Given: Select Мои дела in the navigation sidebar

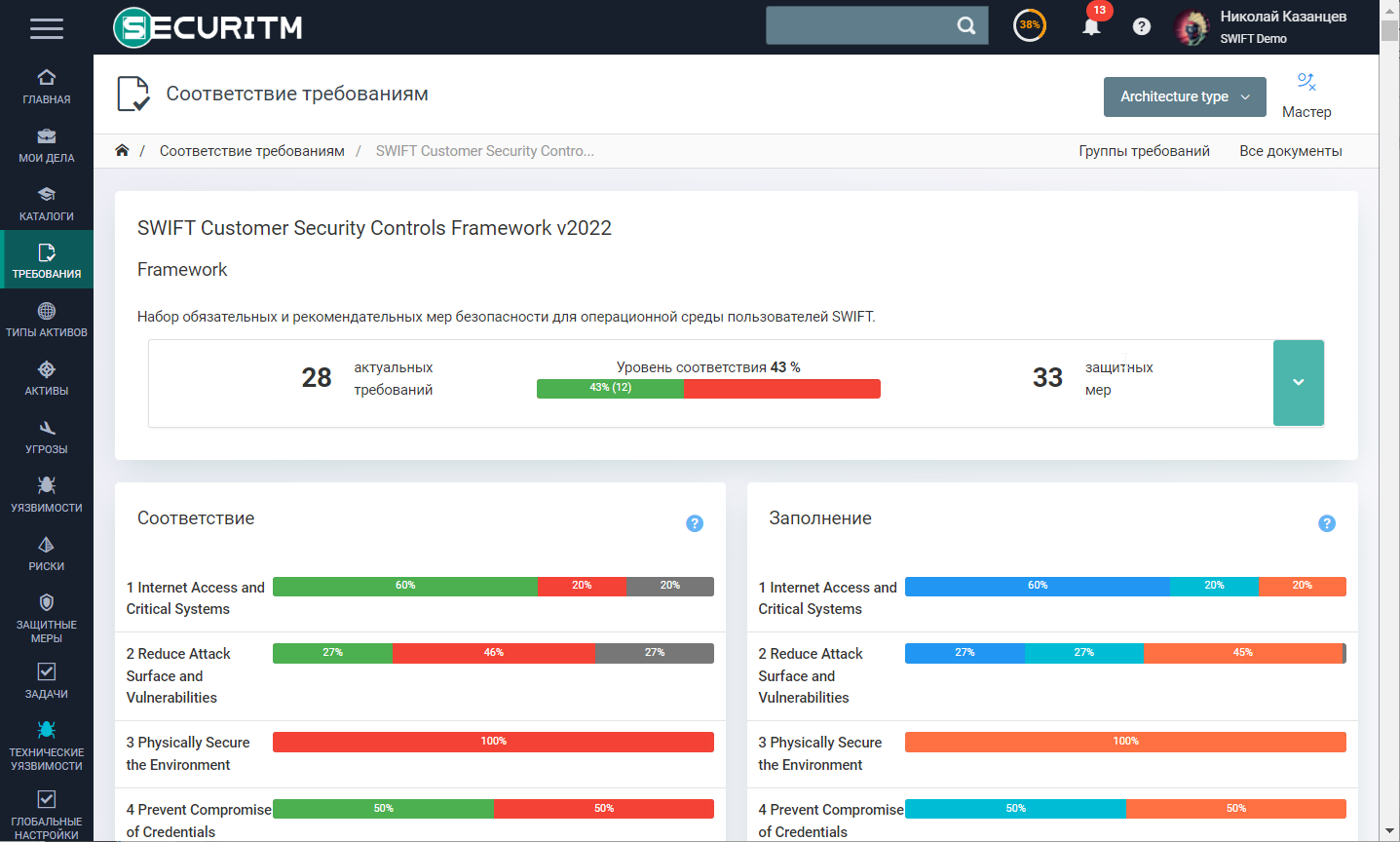Looking at the screenshot, I should 46,146.
